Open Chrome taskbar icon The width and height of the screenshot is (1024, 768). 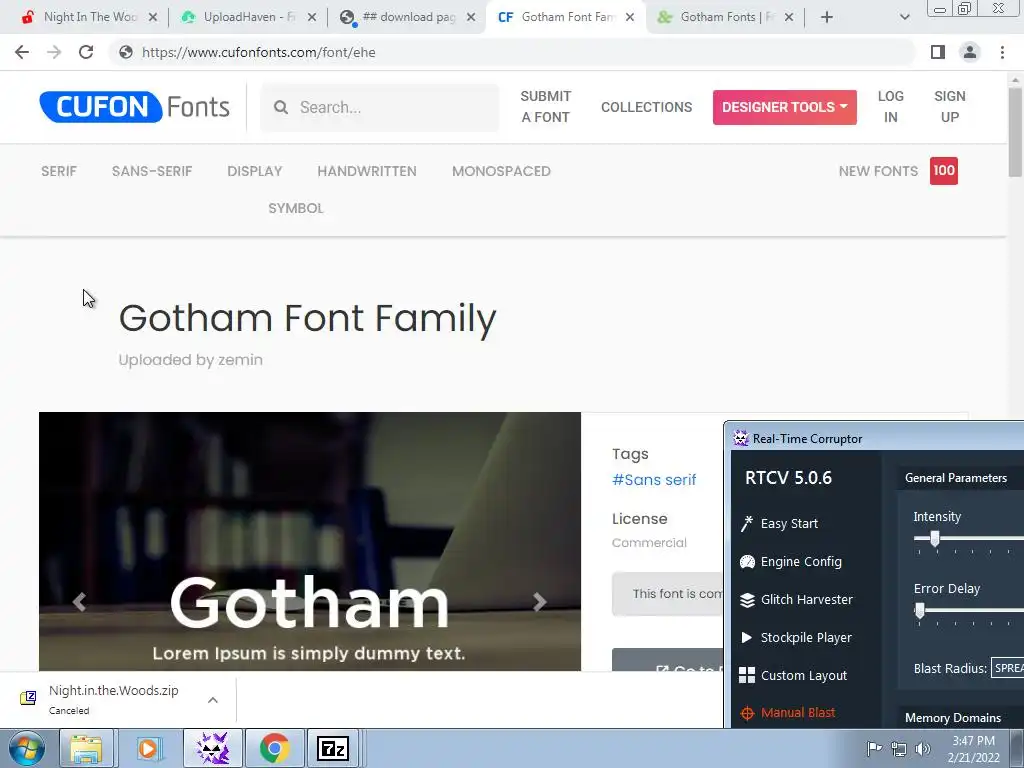[x=274, y=748]
